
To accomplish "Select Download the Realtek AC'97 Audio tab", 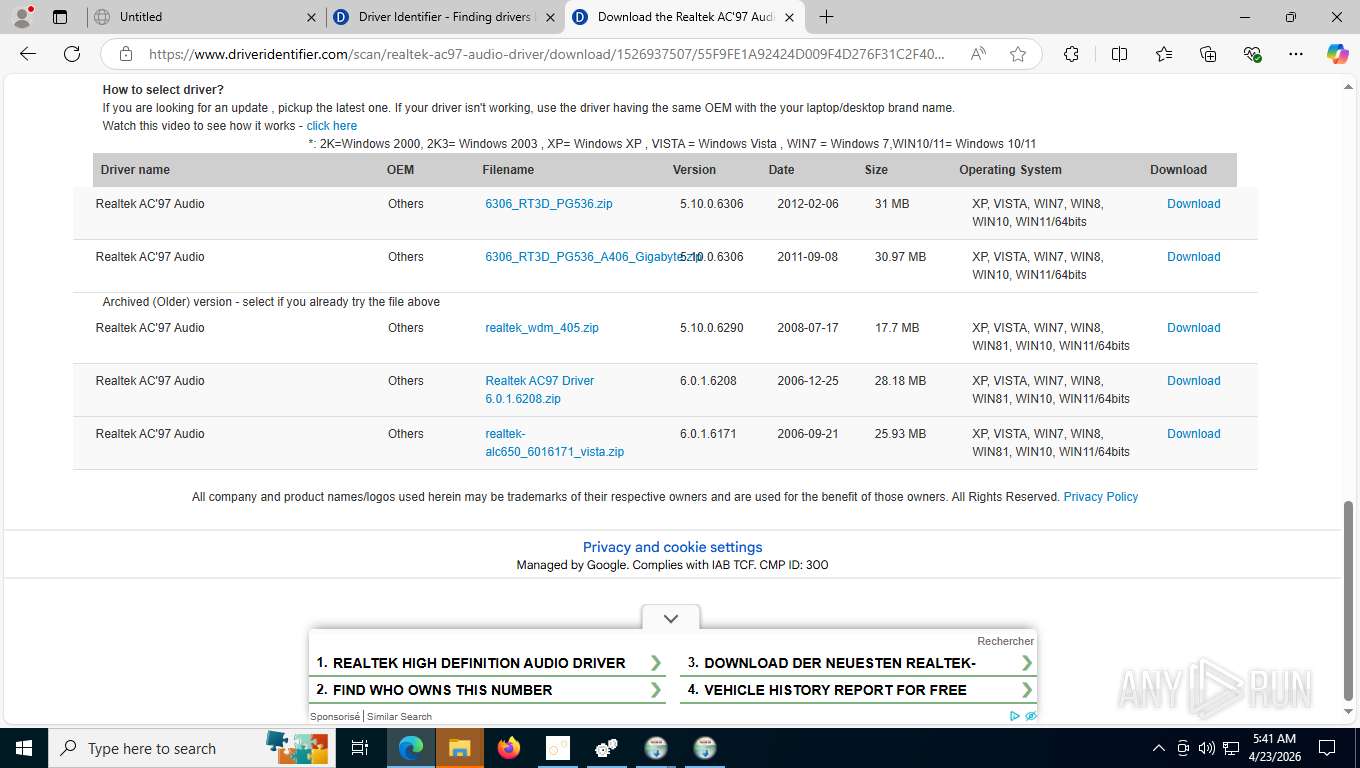I will 685,17.
